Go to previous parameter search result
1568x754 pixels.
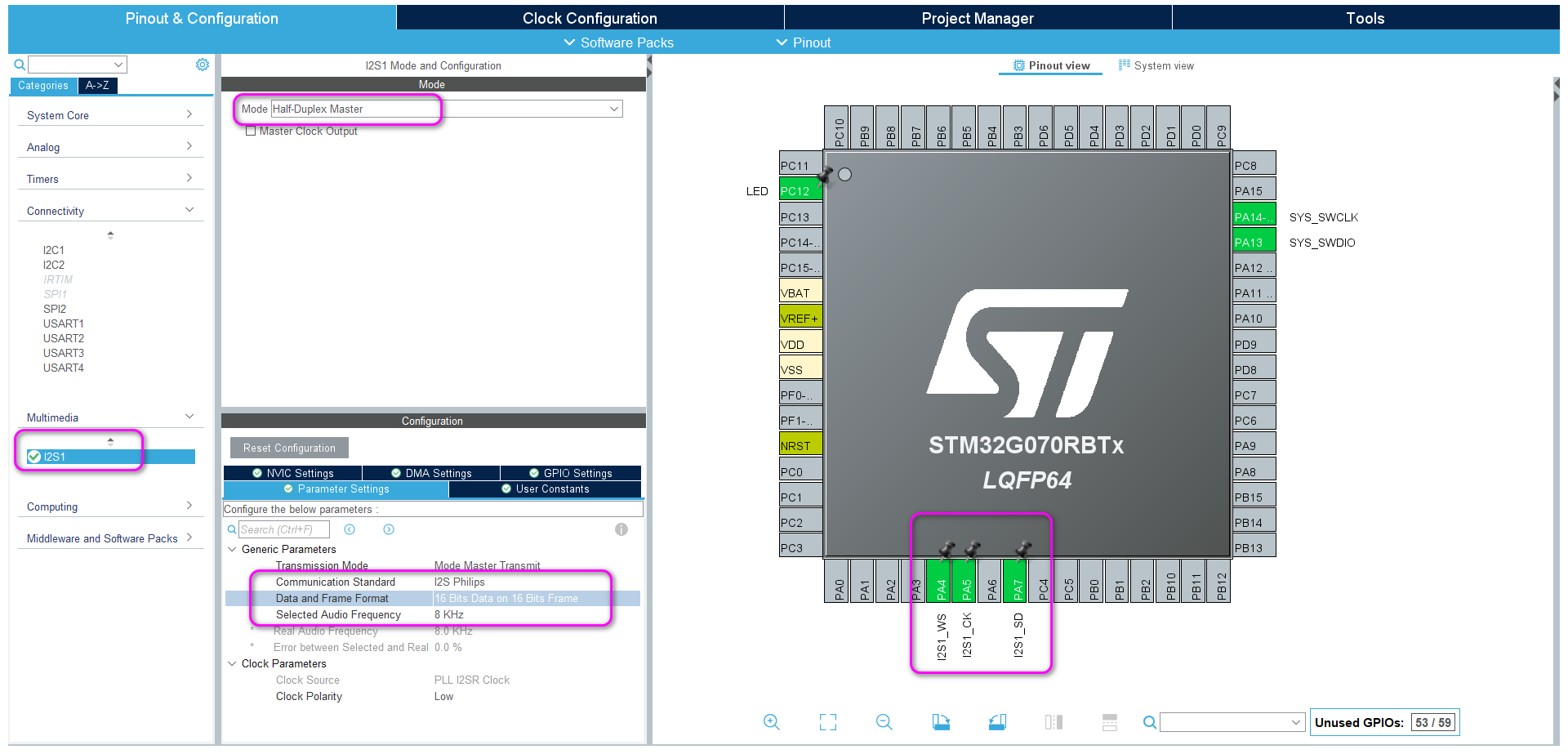point(350,529)
